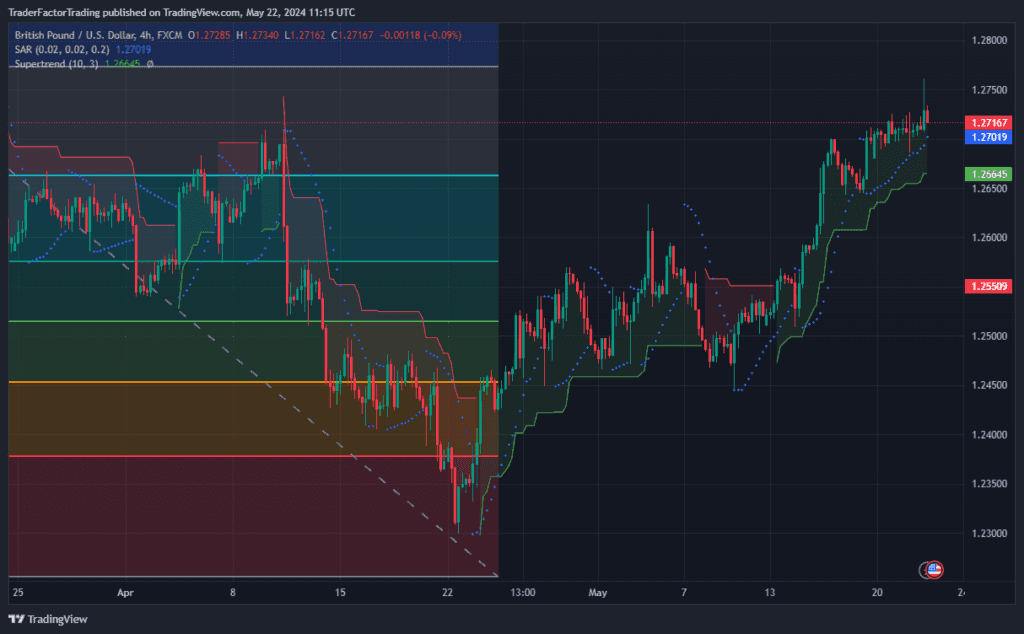
Task: Click the 1.27500 price axis value
Action: coord(989,90)
